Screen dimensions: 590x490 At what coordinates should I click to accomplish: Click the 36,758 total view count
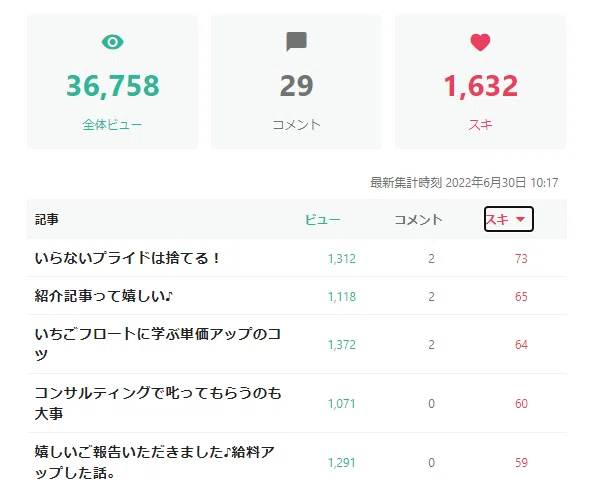point(113,86)
